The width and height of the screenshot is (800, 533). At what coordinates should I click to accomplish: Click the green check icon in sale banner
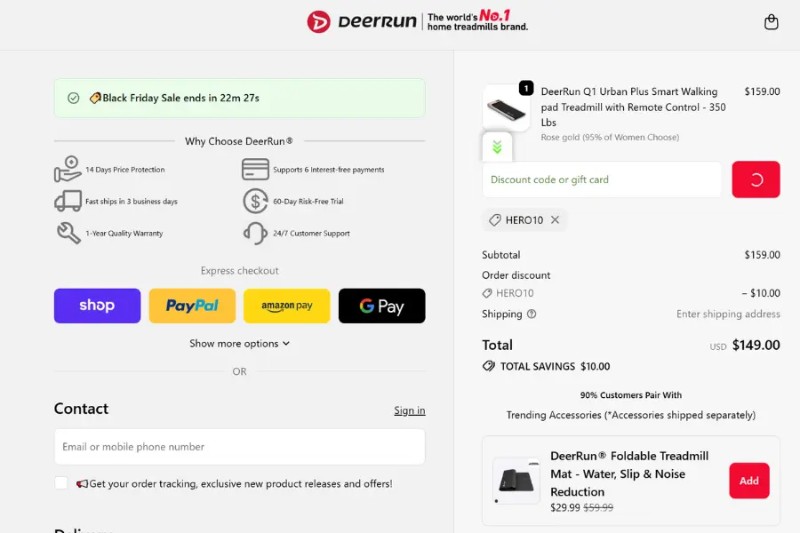[x=73, y=98]
